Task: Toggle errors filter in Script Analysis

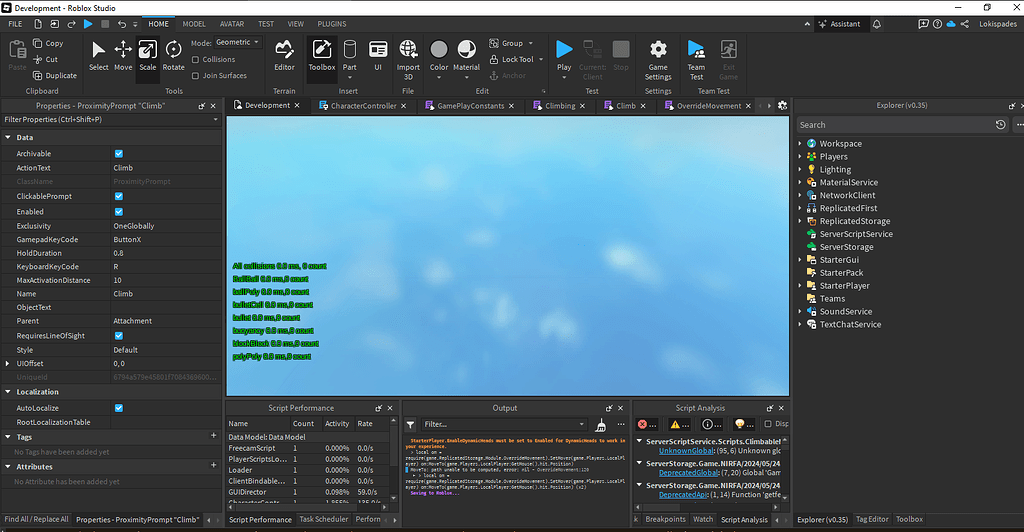Action: point(647,424)
